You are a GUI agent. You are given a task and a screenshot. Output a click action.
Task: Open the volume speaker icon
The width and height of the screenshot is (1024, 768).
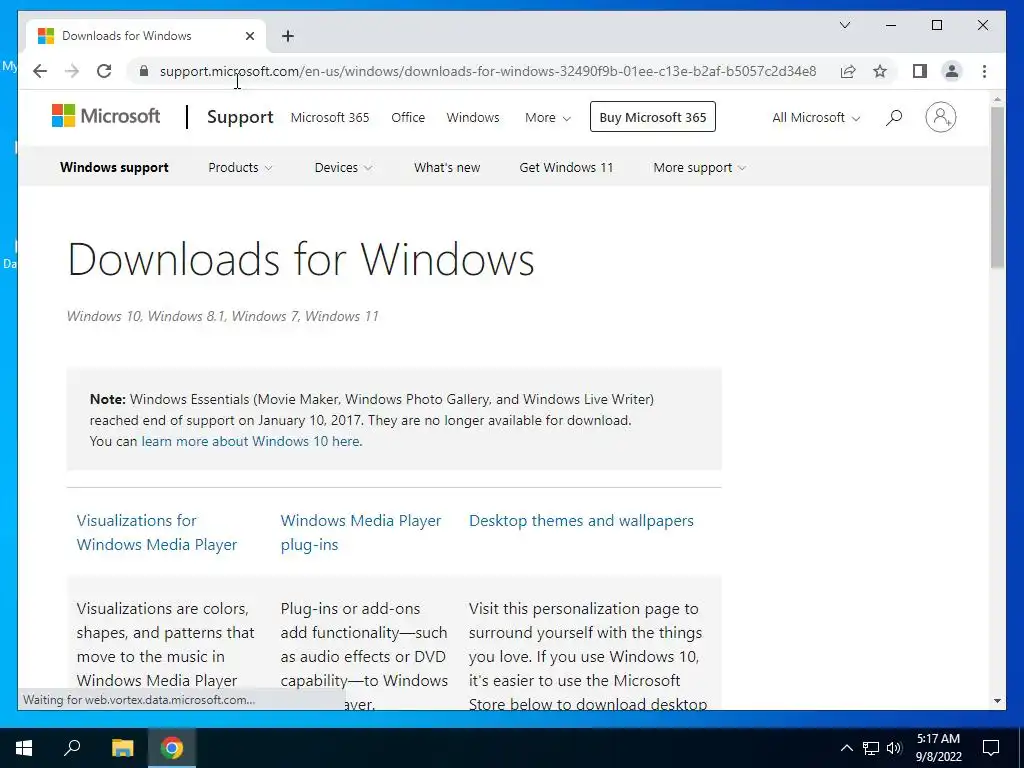(x=894, y=748)
